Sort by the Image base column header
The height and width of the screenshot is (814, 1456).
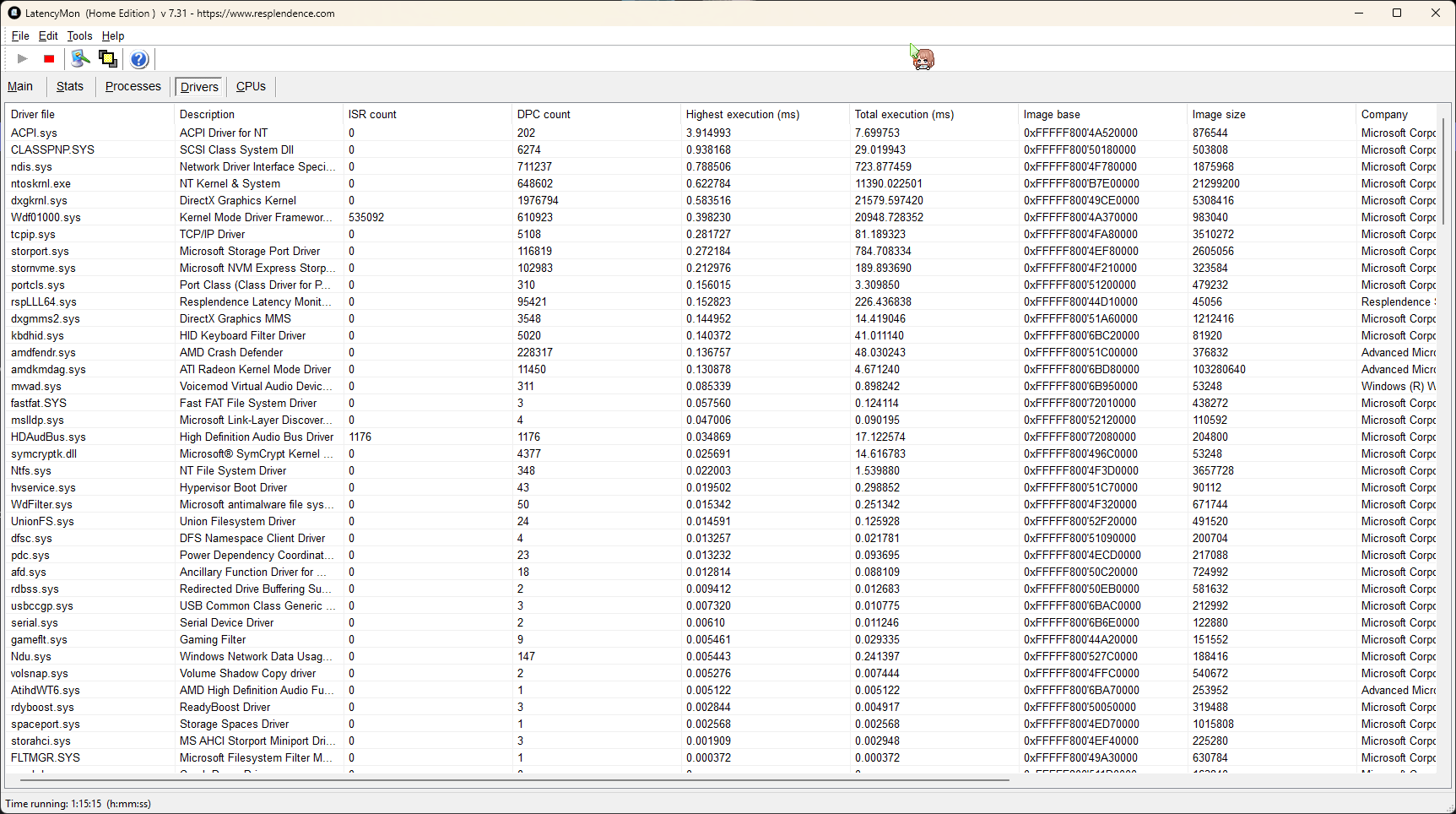[1103, 114]
